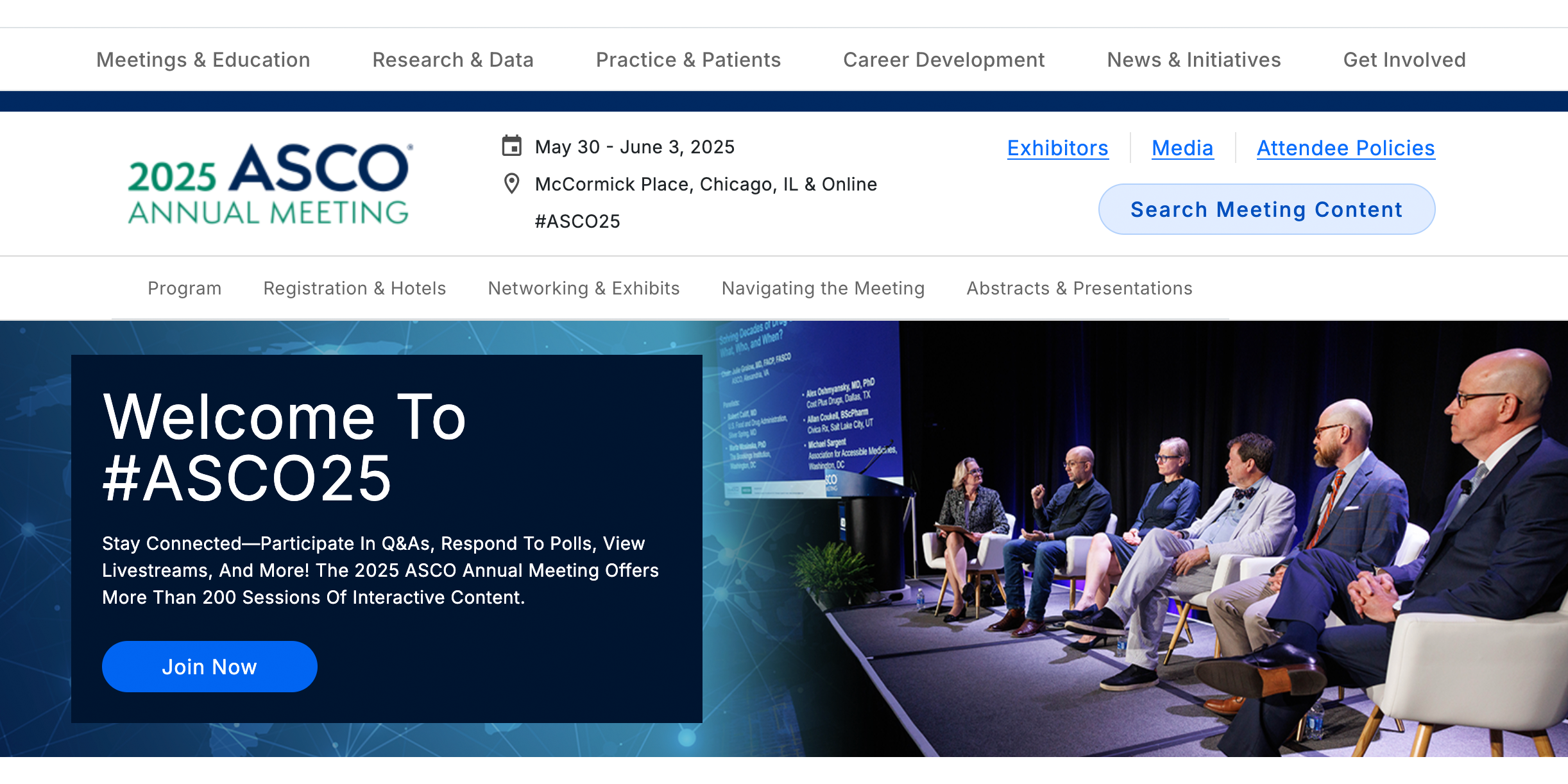Open the Get Involved menu
Viewport: 1568px width, 784px height.
tap(1404, 60)
